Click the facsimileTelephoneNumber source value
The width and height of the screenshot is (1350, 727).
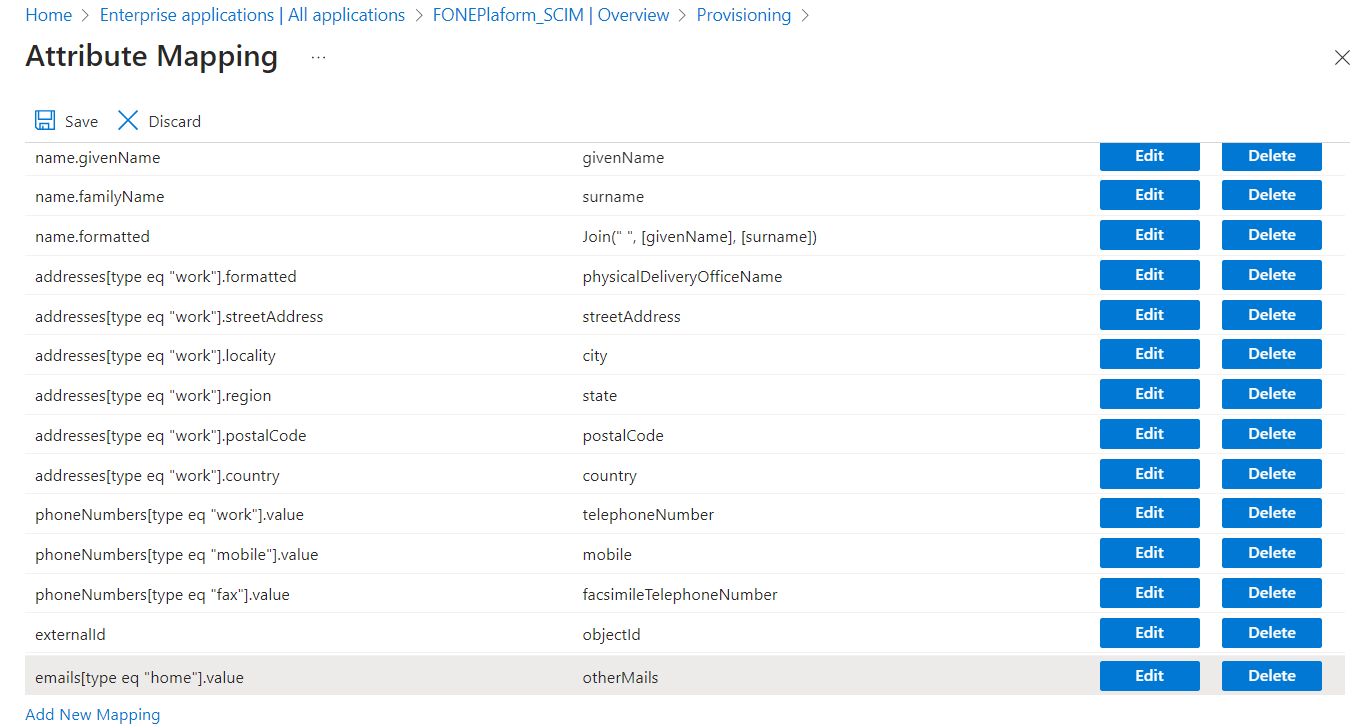pos(680,595)
